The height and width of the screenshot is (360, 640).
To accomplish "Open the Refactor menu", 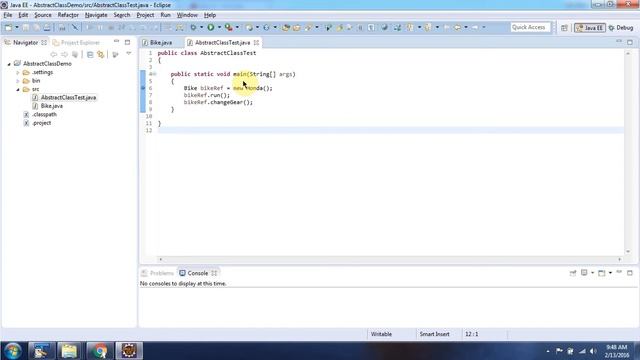I will pos(68,15).
